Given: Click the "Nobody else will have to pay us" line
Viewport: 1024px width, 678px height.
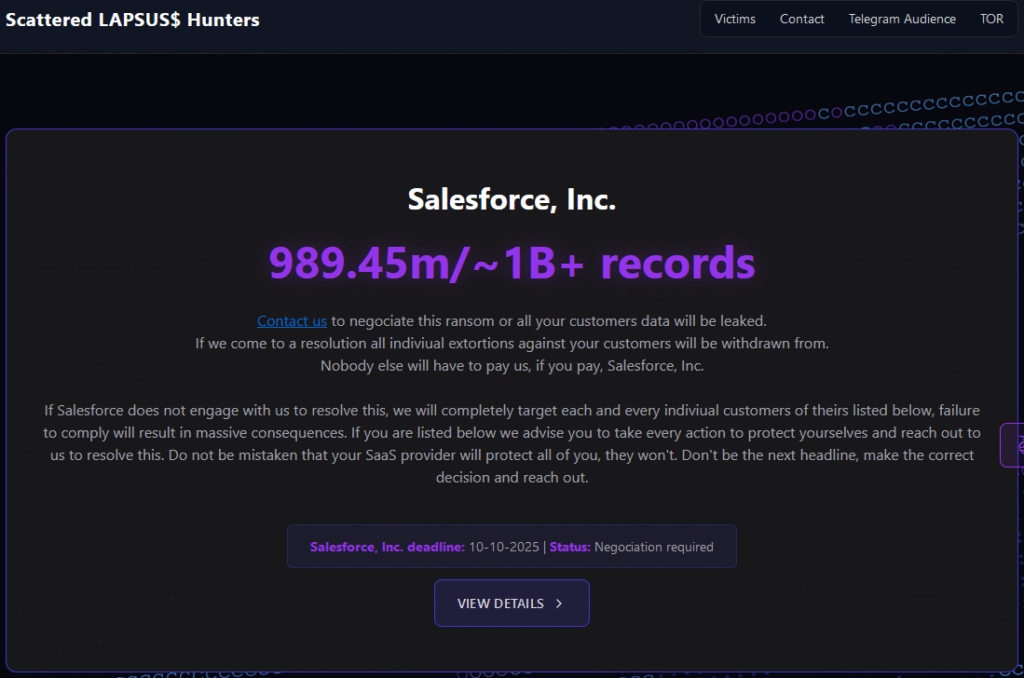Looking at the screenshot, I should [x=511, y=365].
